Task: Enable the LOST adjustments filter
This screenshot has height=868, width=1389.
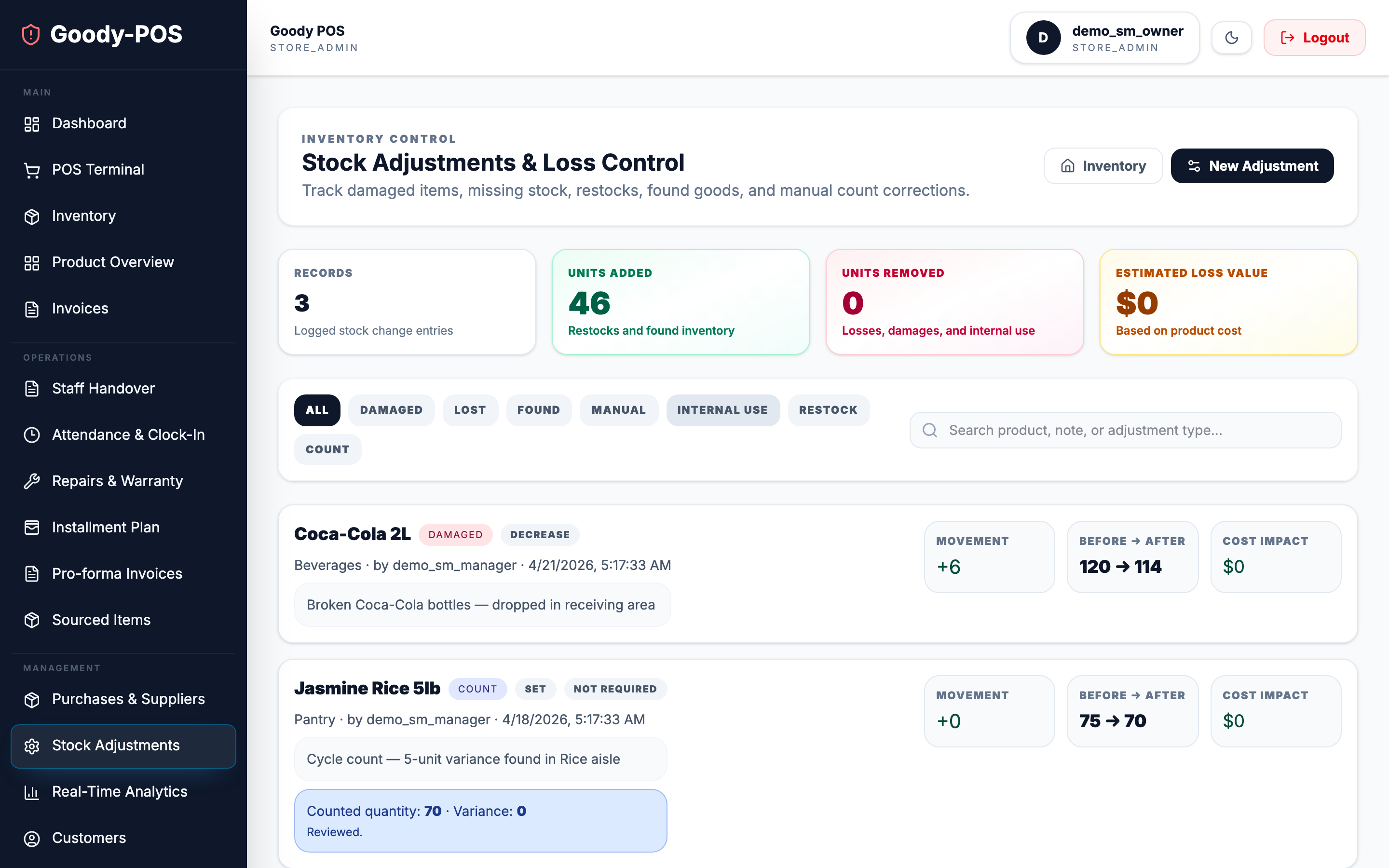Action: coord(470,410)
